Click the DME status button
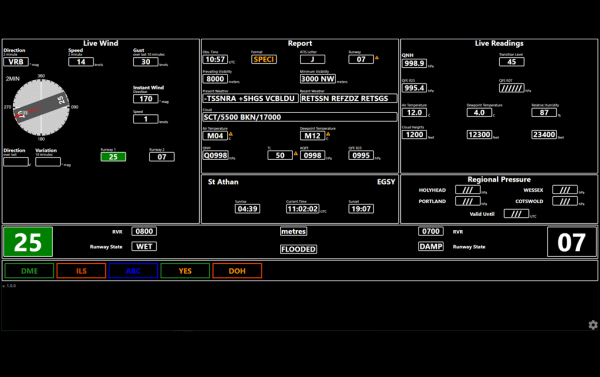 [29, 271]
